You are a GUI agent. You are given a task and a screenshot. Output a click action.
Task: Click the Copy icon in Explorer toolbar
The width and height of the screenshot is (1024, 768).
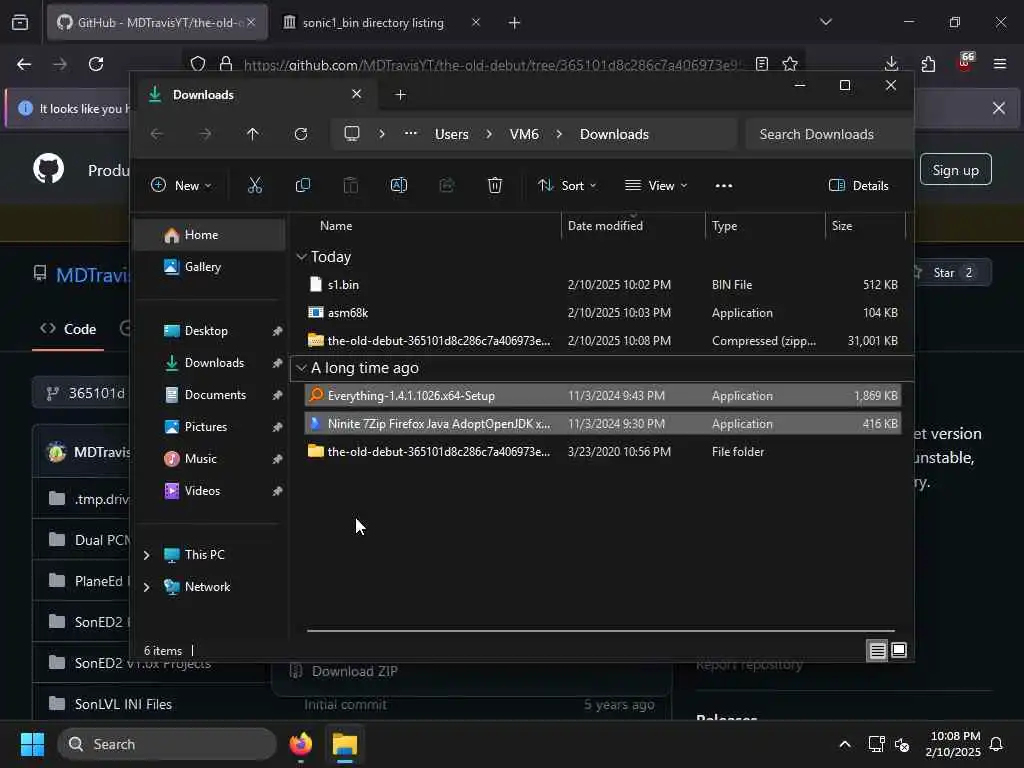click(302, 185)
